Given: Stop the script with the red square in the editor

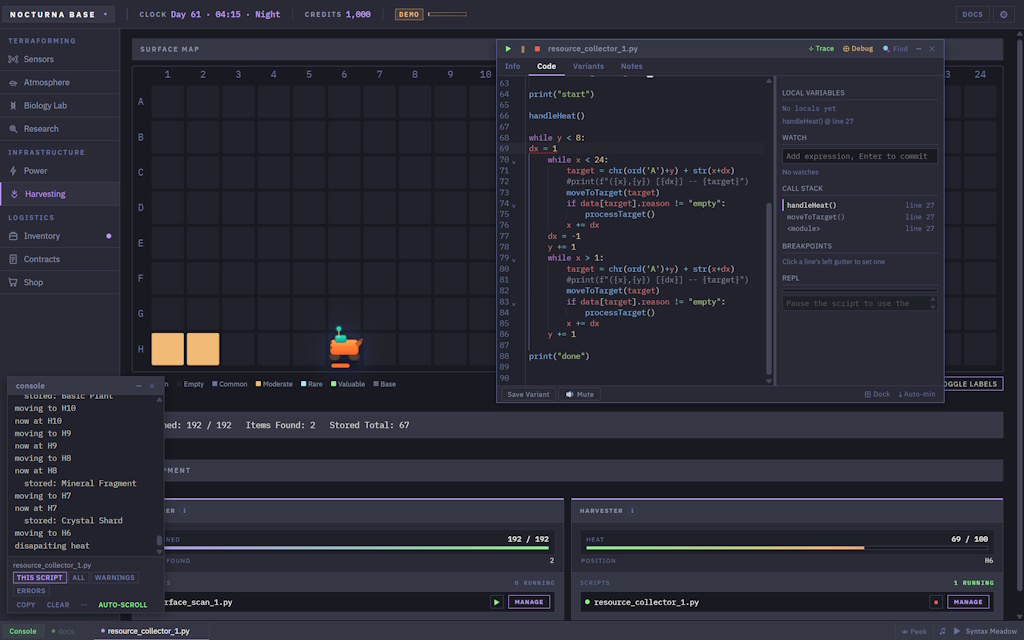Looking at the screenshot, I should [537, 49].
